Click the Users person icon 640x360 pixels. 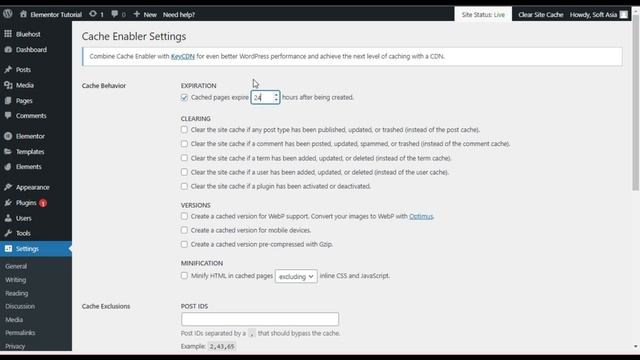[x=8, y=218]
